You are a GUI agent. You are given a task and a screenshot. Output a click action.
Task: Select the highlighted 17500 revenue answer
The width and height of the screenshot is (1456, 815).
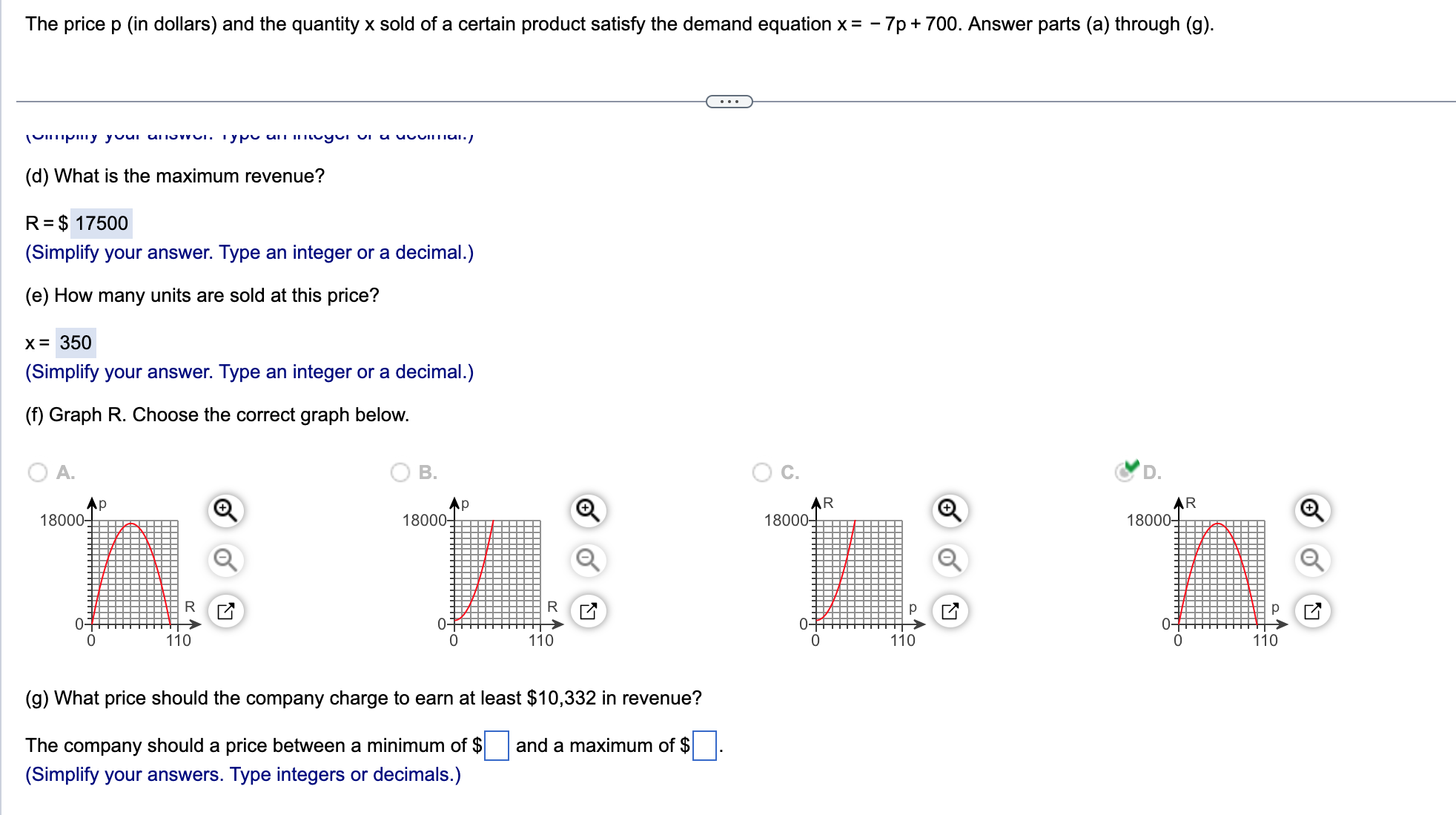point(100,222)
